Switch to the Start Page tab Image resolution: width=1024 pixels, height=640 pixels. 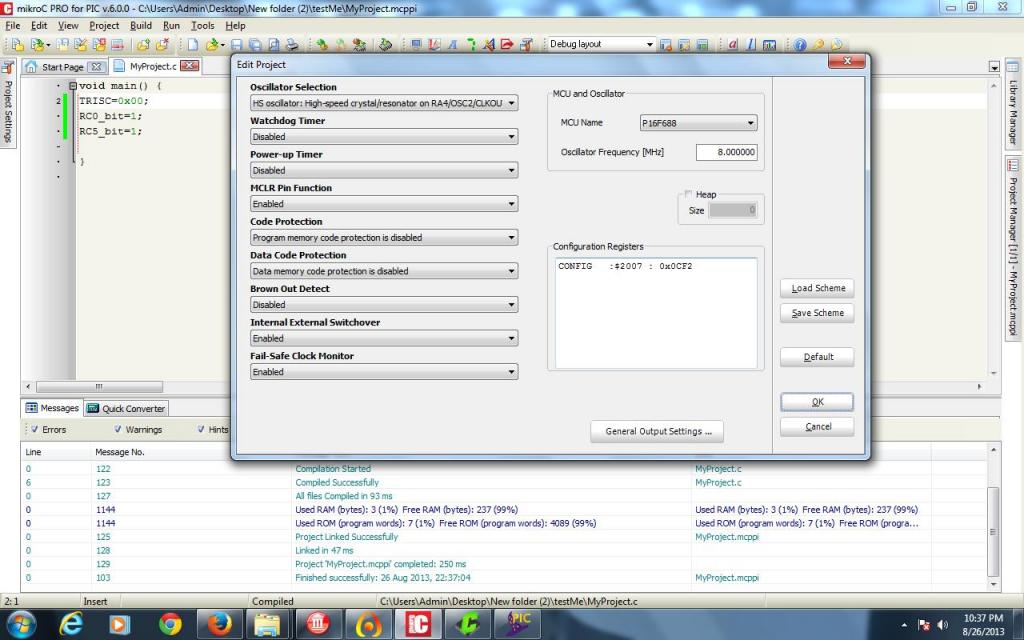click(x=63, y=67)
